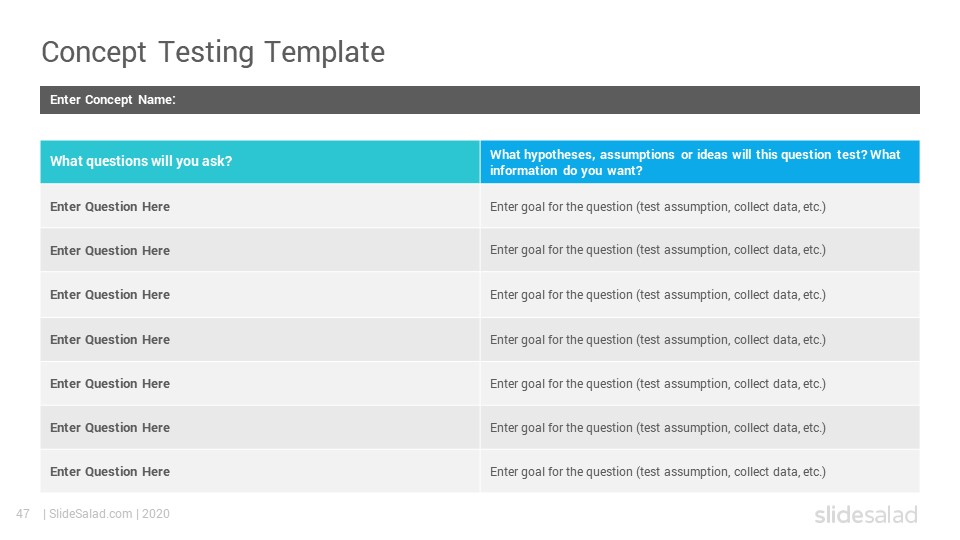Click the Concept Testing Template title
The width and height of the screenshot is (960, 540).
213,53
